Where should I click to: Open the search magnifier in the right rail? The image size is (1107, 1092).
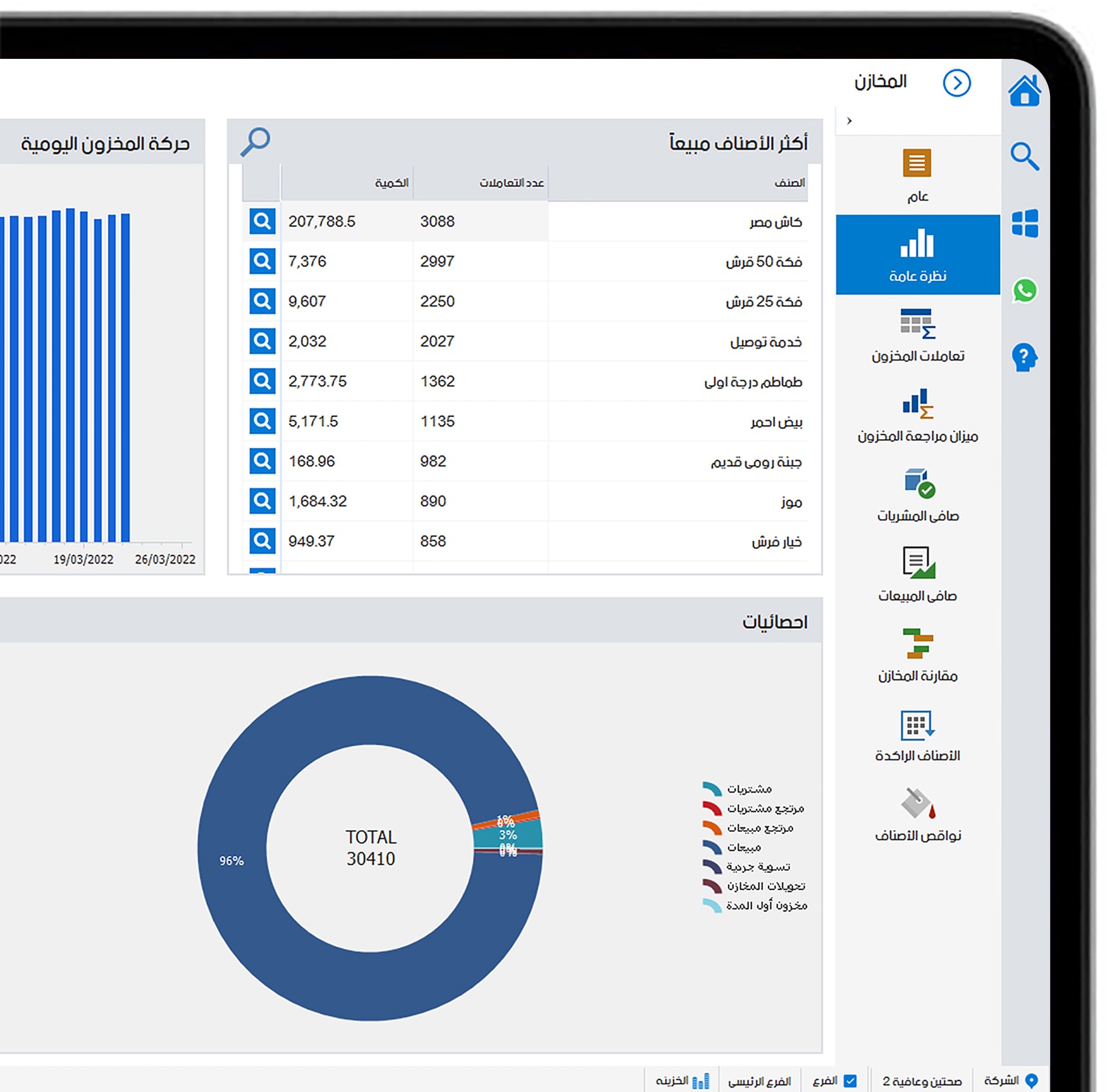[x=1024, y=156]
